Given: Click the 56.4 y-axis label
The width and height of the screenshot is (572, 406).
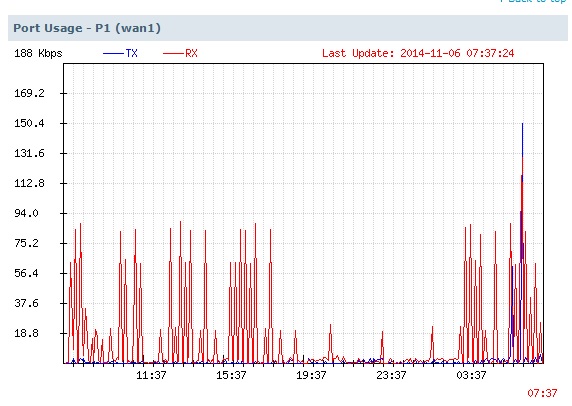Looking at the screenshot, I should [26, 273].
